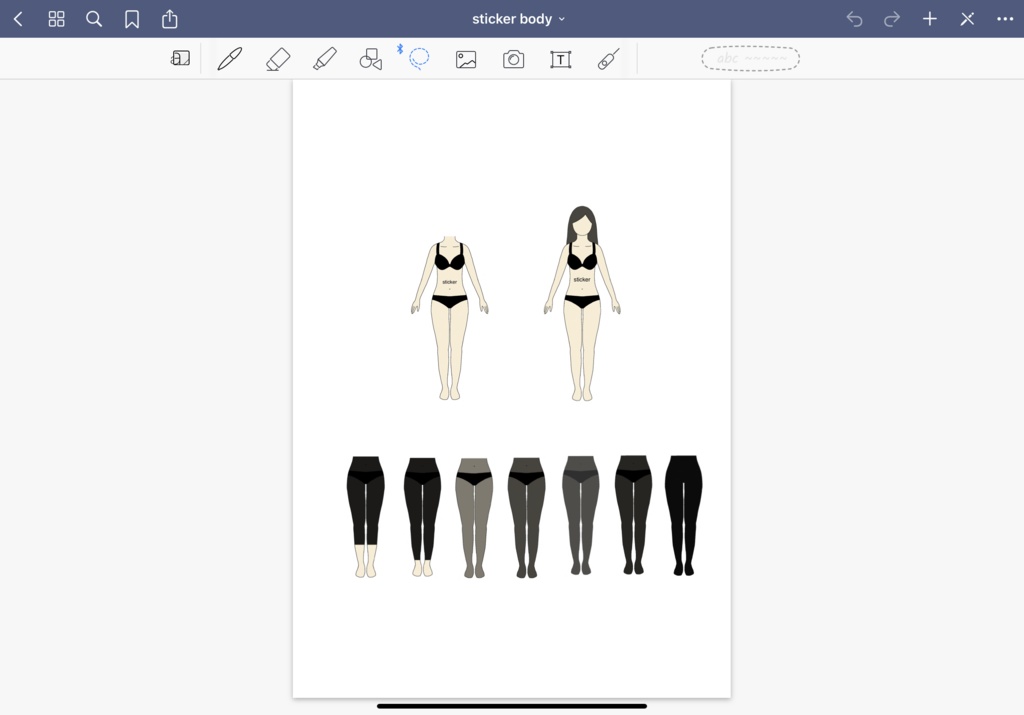The height and width of the screenshot is (715, 1024).
Task: Select the ankle-length black leggings sticker
Action: click(423, 517)
